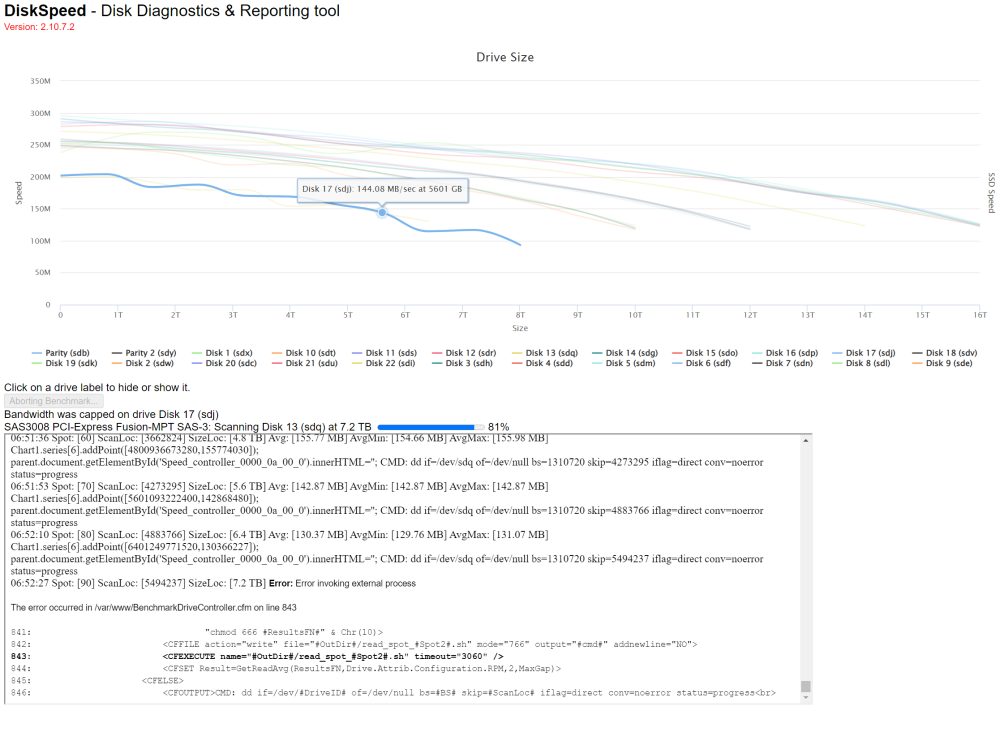This screenshot has width=1000, height=741.
Task: Toggle Disk 20 (sdc) legend entry
Action: tap(224, 363)
